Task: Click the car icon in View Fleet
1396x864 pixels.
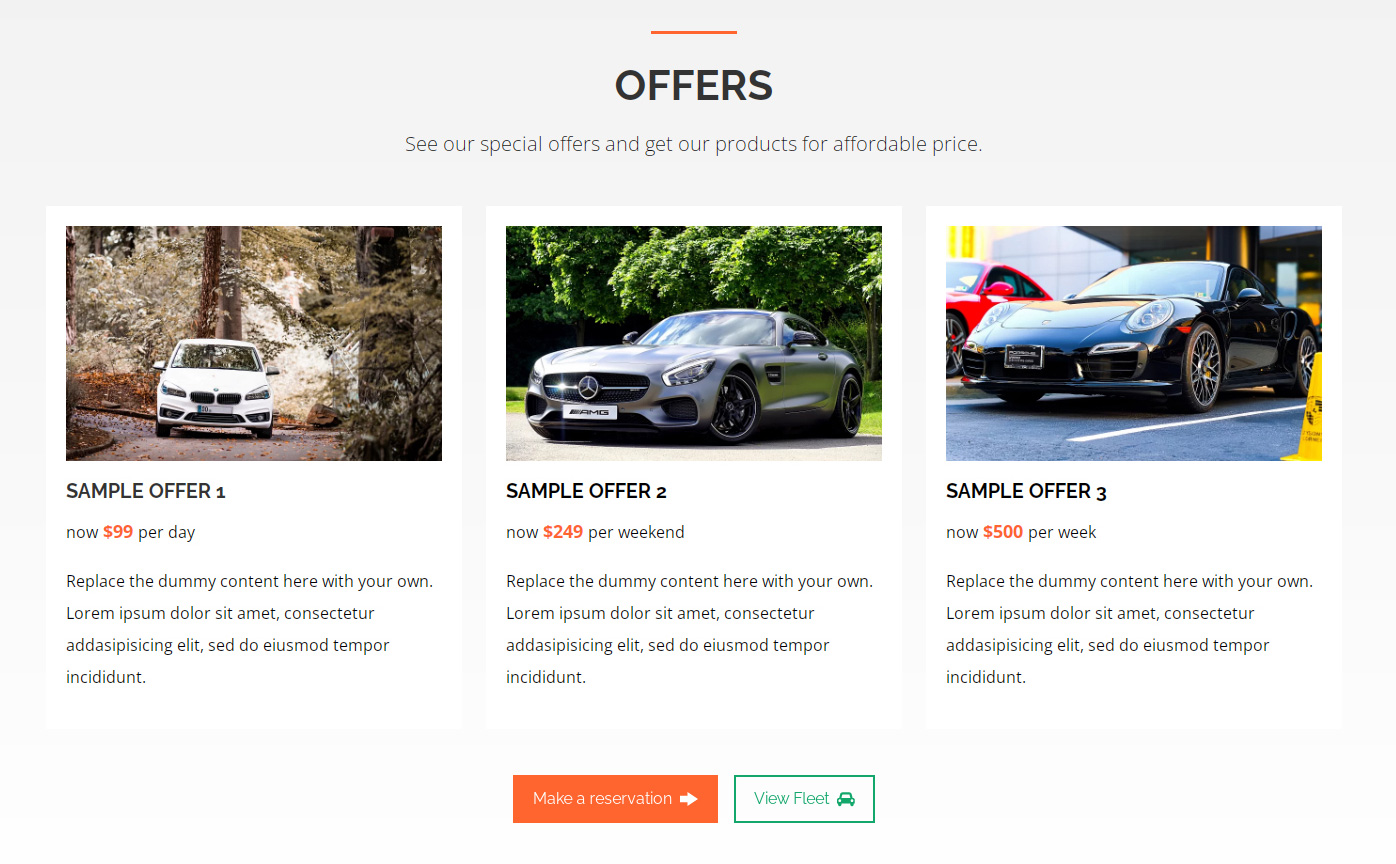Action: (846, 799)
